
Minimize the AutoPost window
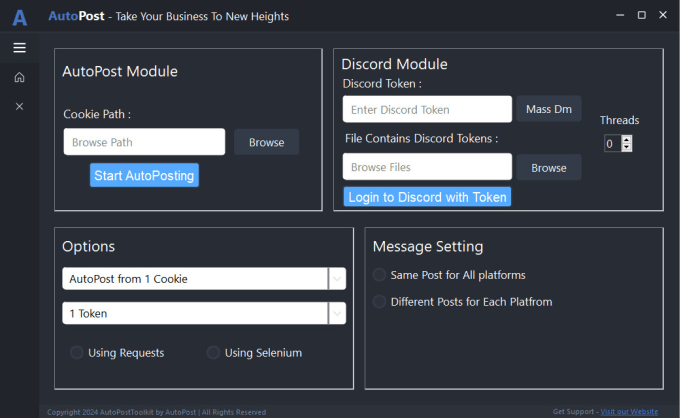620,15
